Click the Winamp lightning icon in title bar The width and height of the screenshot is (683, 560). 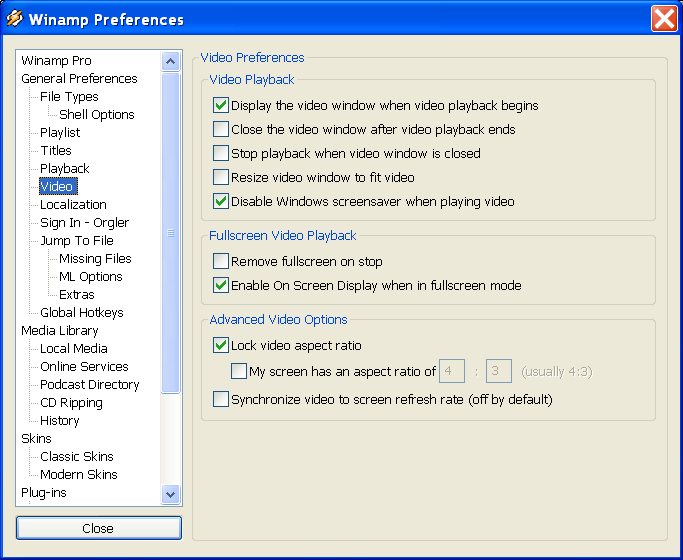15,19
